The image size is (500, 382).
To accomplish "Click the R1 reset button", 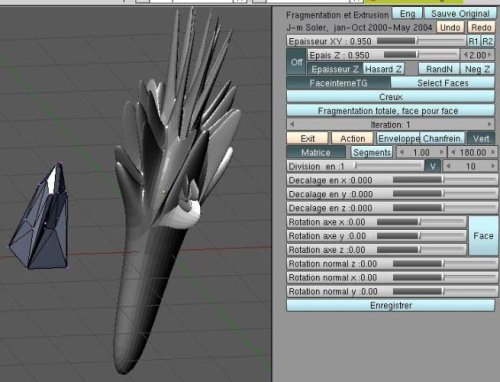I will point(473,41).
